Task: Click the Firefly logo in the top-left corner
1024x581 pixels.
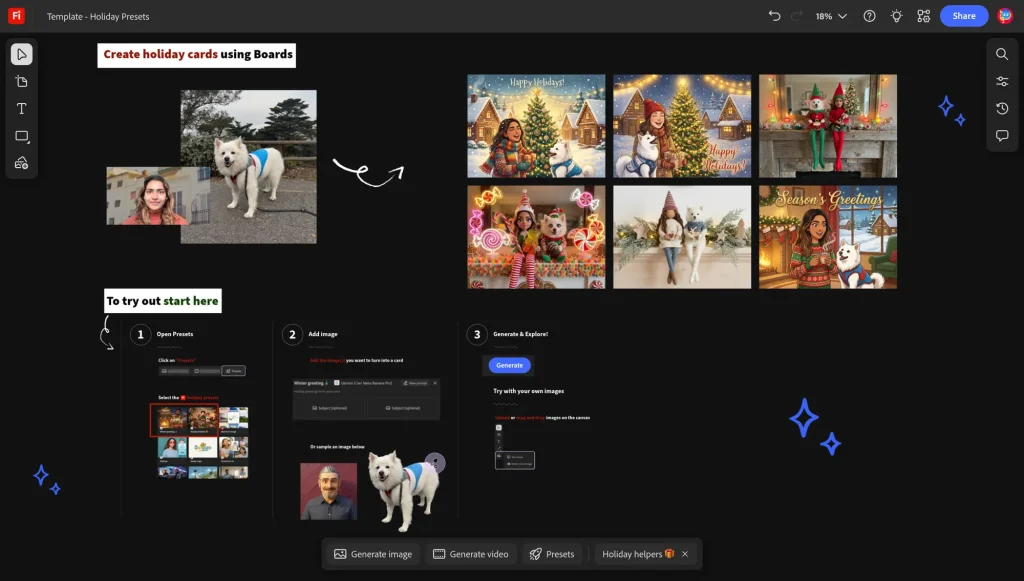Action: tap(14, 16)
